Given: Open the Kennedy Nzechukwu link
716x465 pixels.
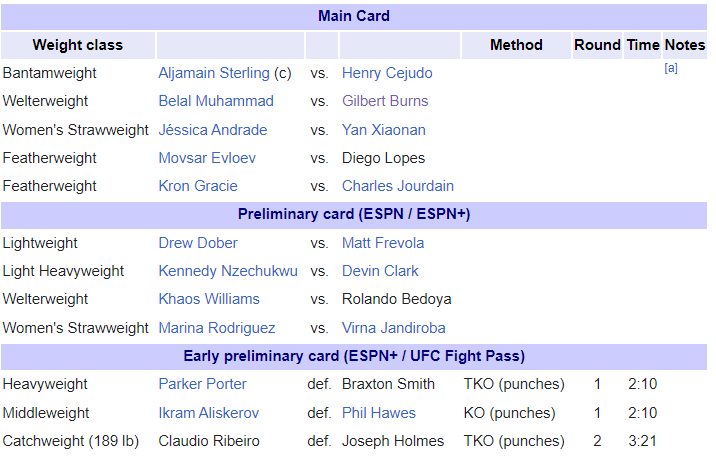Looking at the screenshot, I should 228,271.
